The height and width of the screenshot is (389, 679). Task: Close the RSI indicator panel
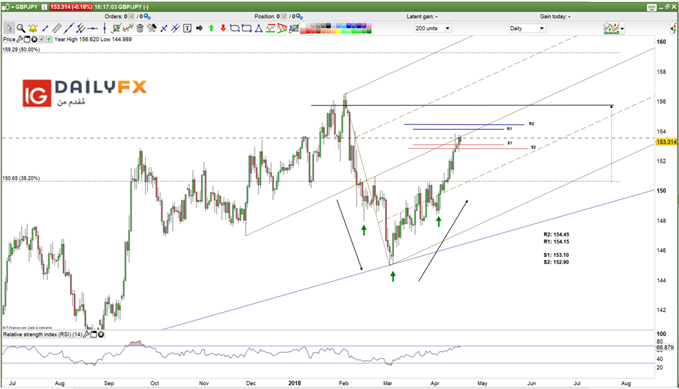(x=101, y=334)
